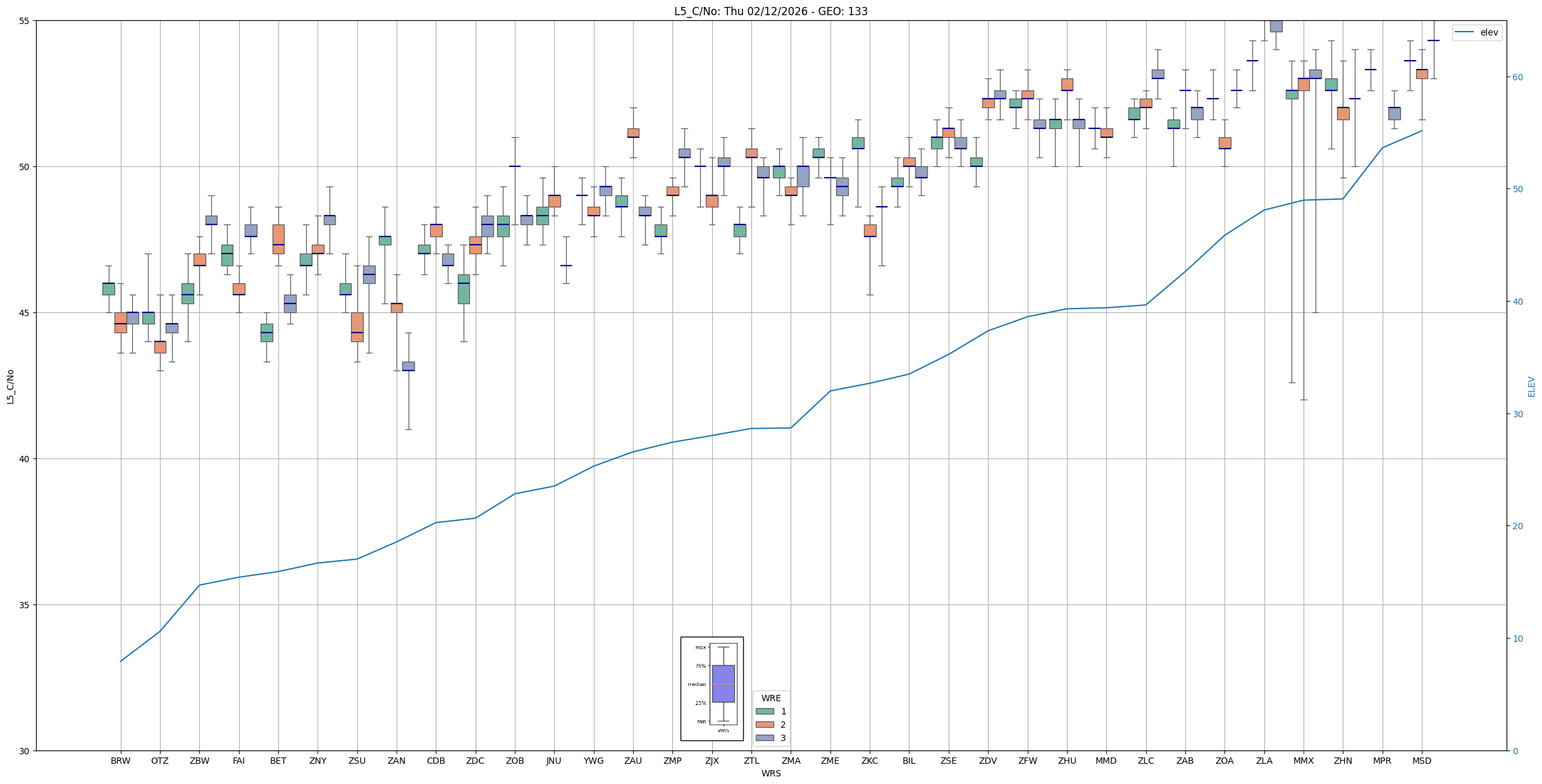Click the WRE legend title
Screen dimensions: 1542x784
(x=770, y=698)
